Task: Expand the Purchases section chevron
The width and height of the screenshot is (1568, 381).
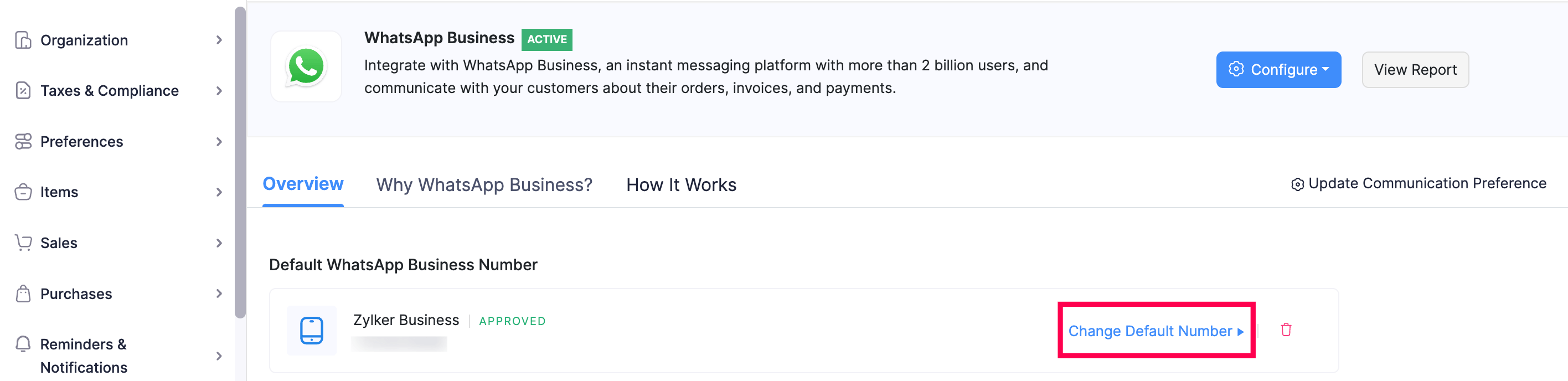Action: [x=219, y=294]
